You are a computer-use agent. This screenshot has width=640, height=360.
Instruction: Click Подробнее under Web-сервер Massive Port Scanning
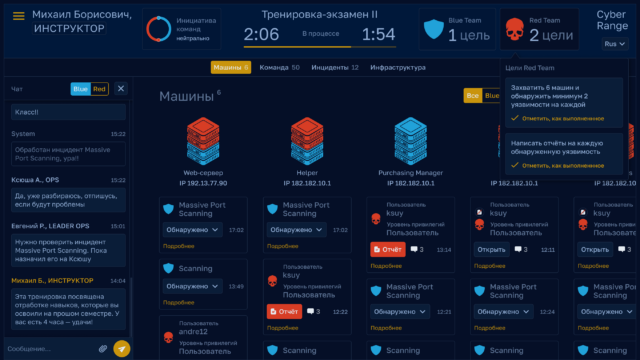(x=178, y=246)
